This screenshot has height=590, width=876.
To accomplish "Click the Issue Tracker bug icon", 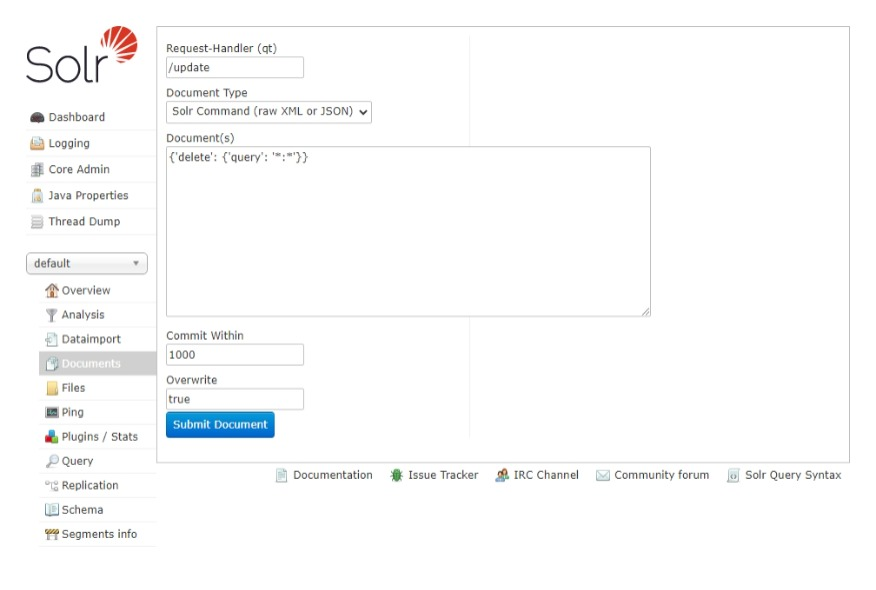I will (x=396, y=475).
